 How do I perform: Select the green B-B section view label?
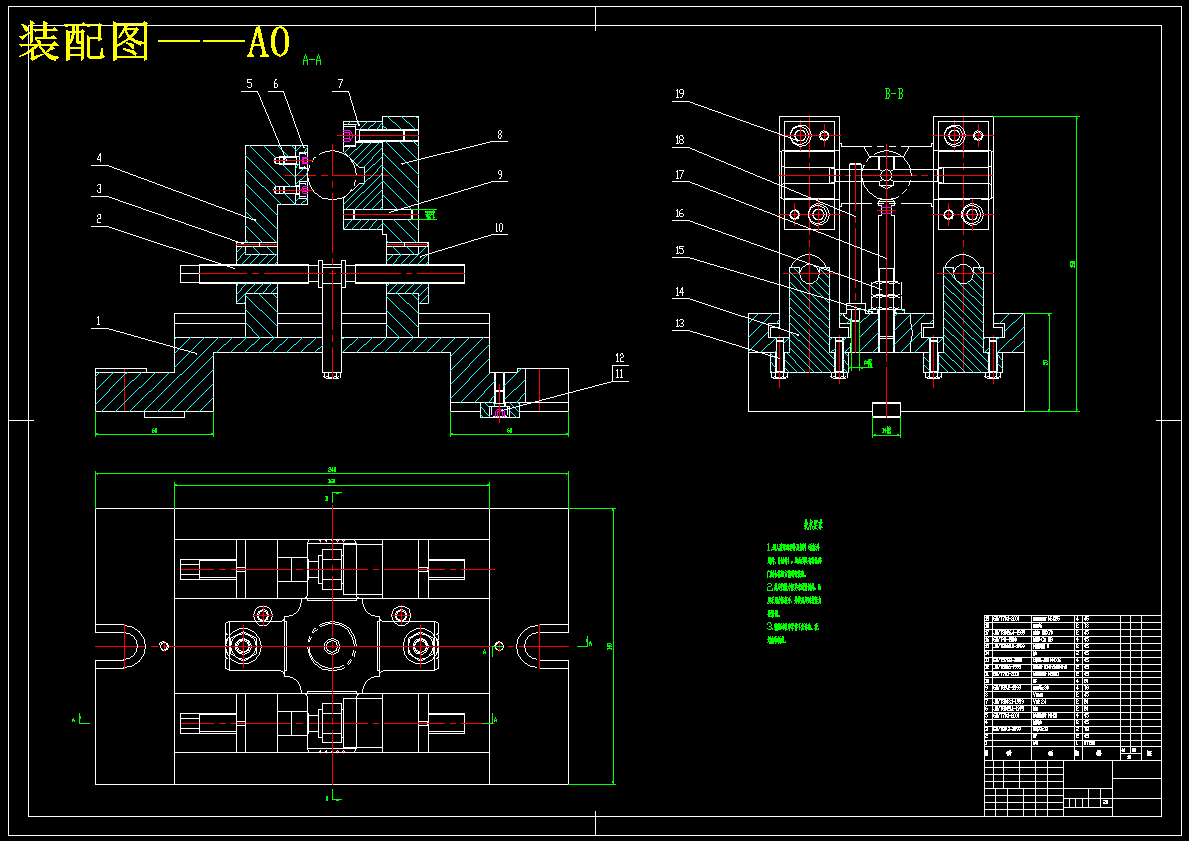tap(894, 94)
